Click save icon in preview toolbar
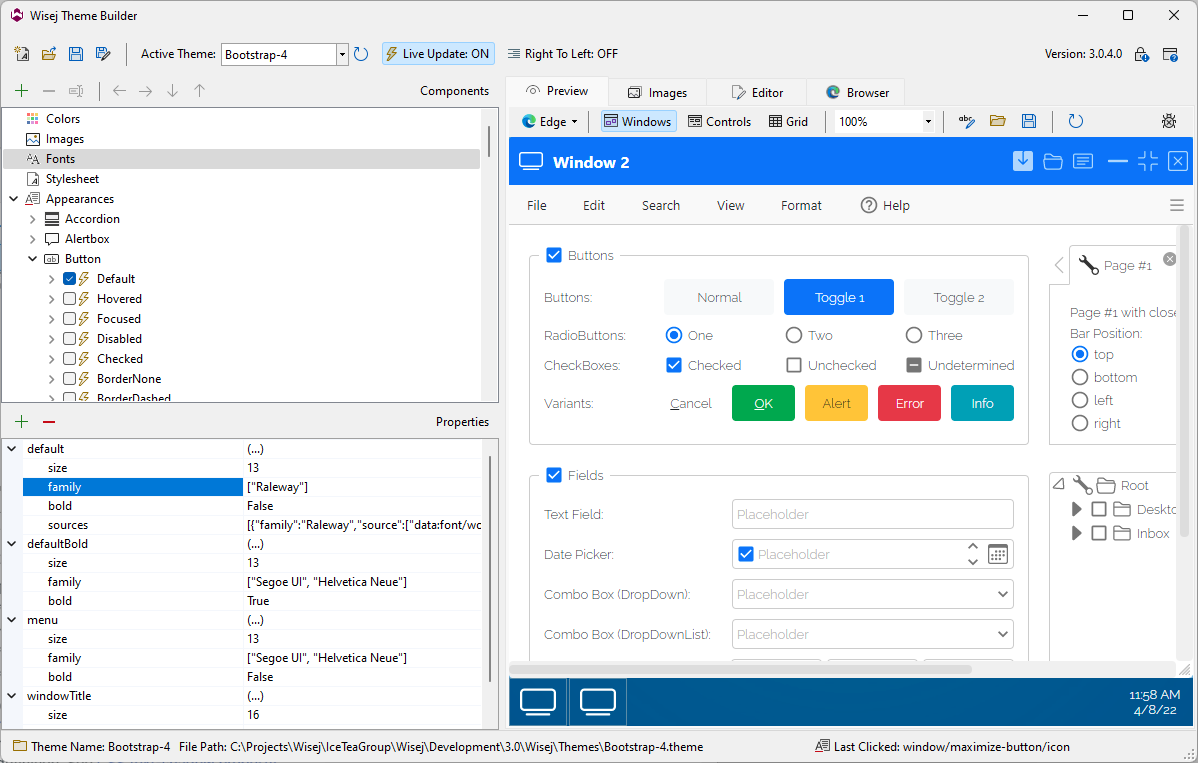This screenshot has width=1198, height=763. click(1029, 121)
